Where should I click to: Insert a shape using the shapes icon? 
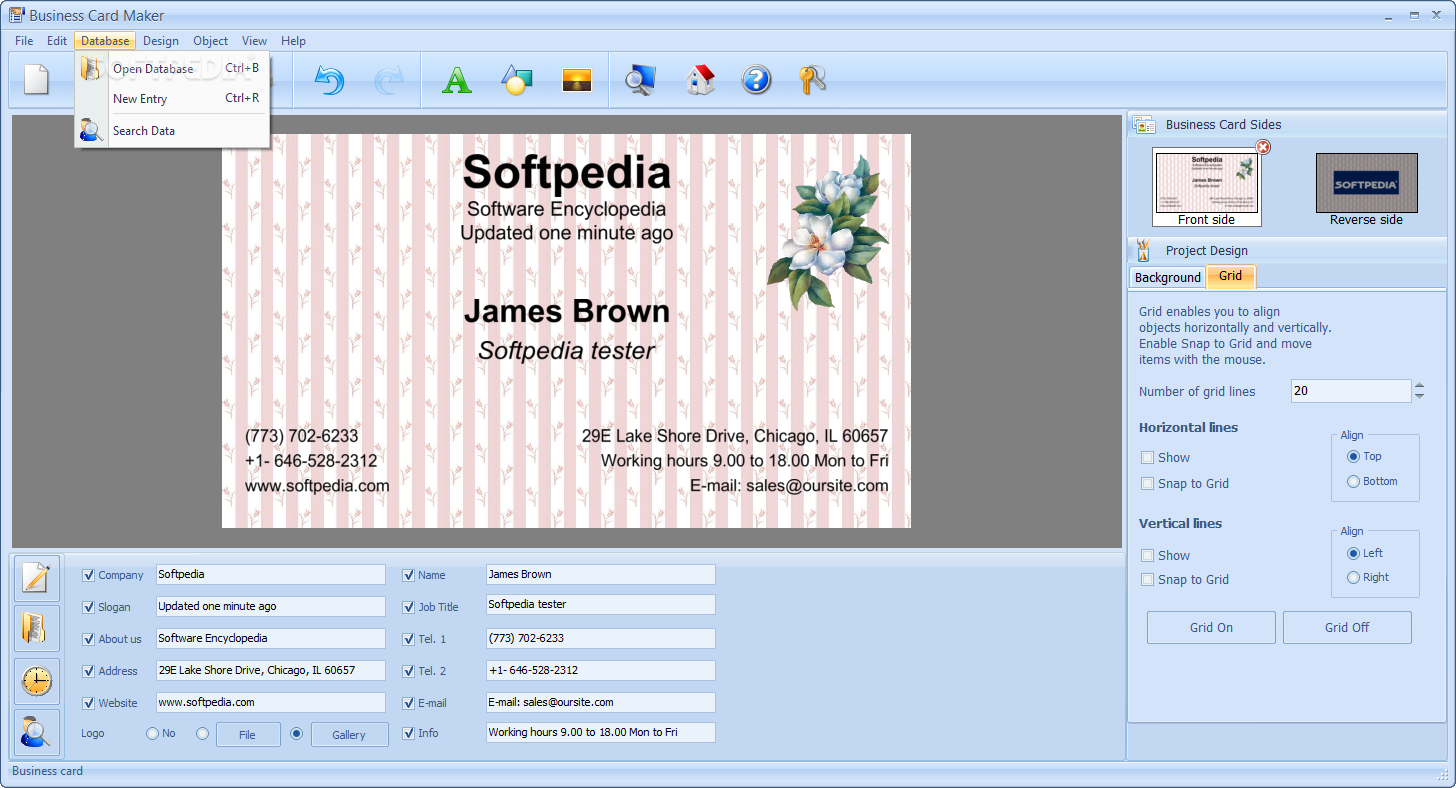[516, 80]
